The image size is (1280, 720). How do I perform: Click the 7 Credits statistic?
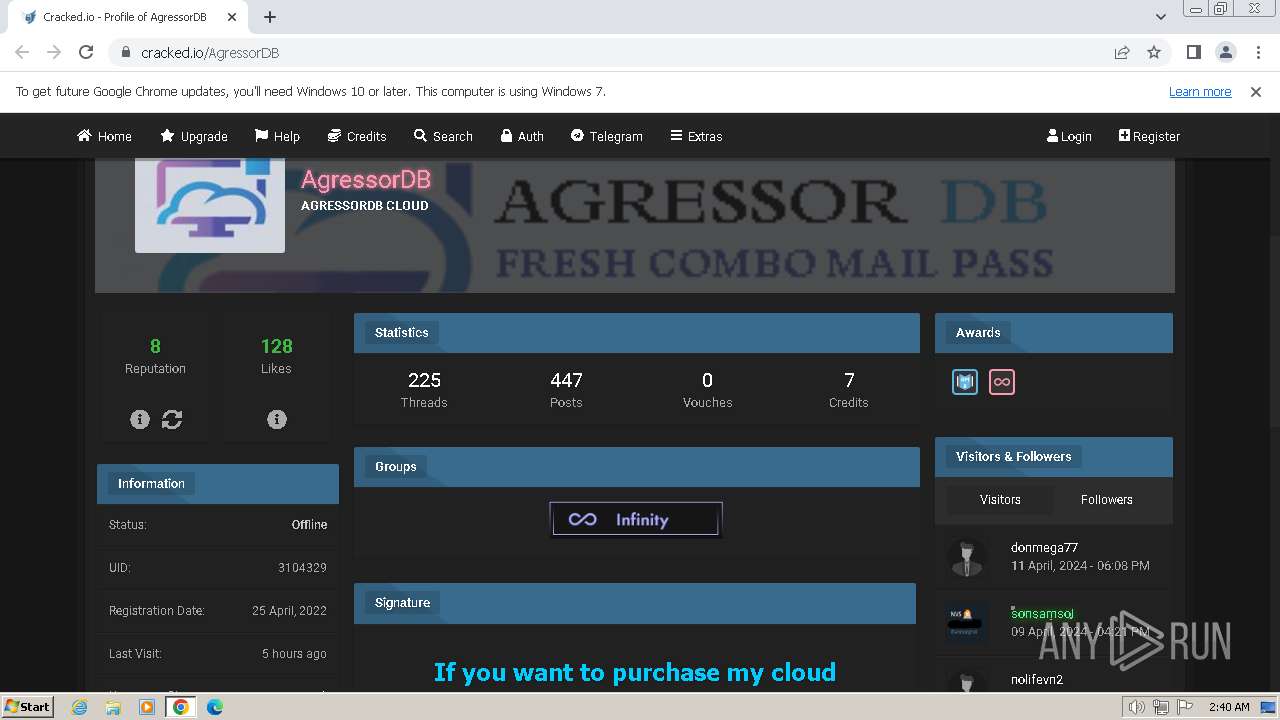pos(849,389)
